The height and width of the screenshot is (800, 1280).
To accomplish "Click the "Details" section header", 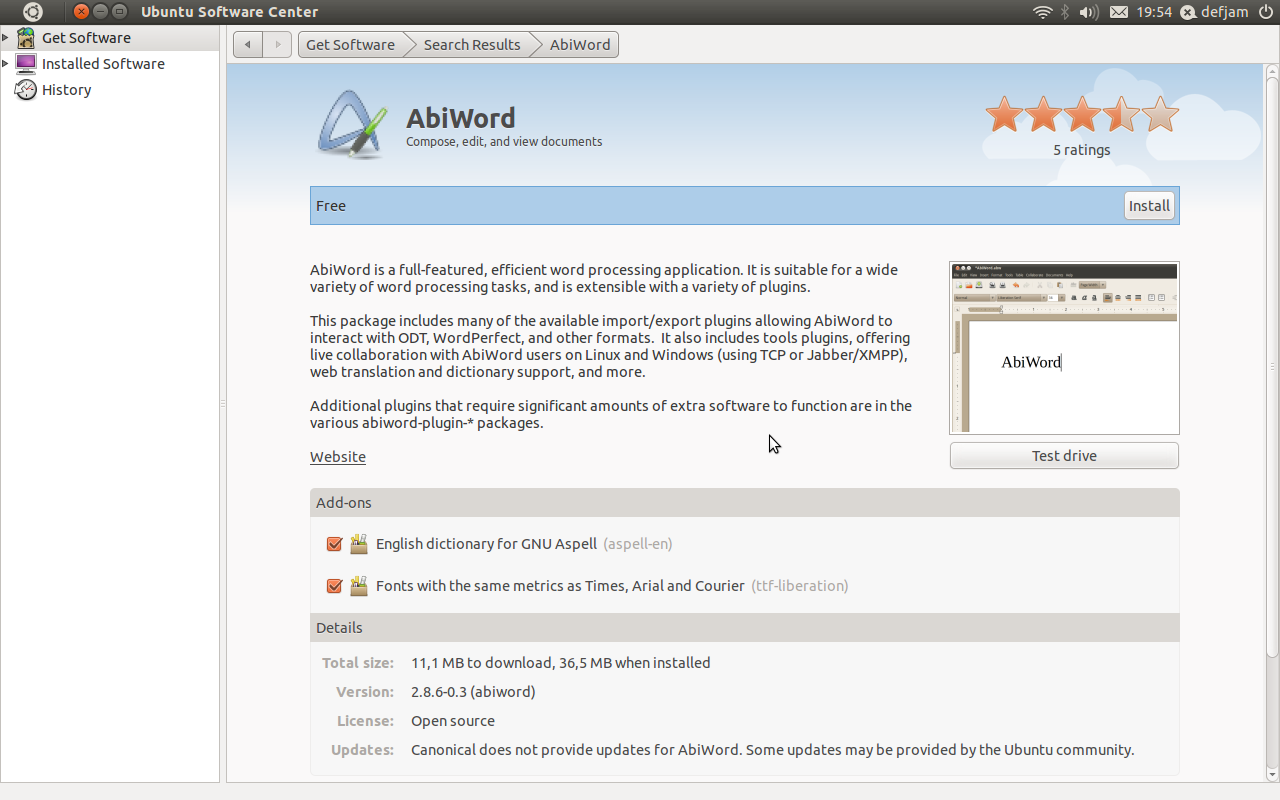I will point(745,628).
